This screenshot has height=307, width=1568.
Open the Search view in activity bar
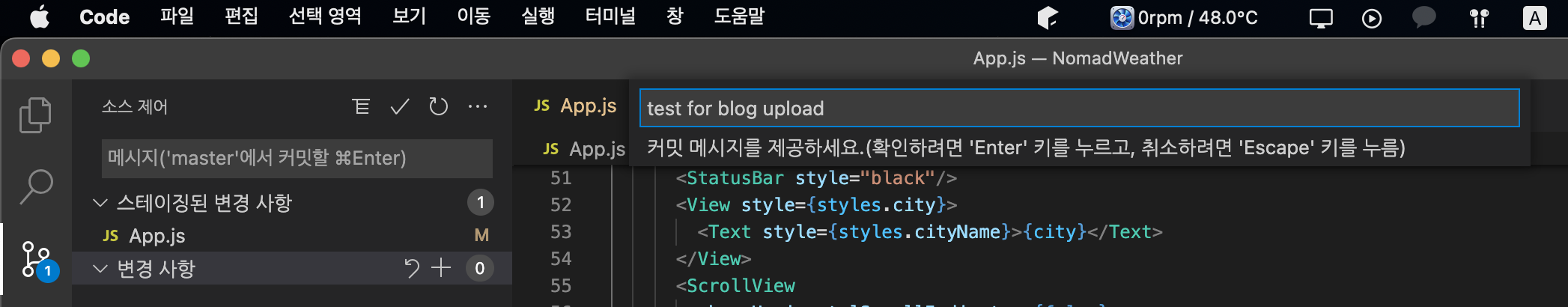click(35, 186)
